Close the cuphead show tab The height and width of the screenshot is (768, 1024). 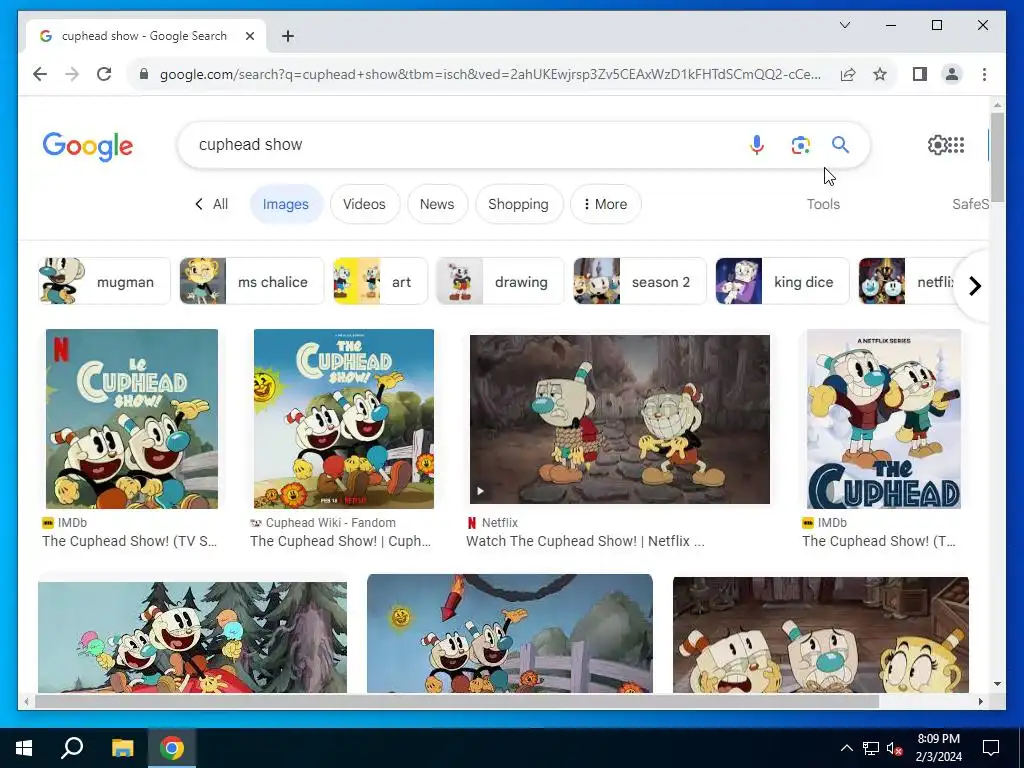tap(249, 36)
